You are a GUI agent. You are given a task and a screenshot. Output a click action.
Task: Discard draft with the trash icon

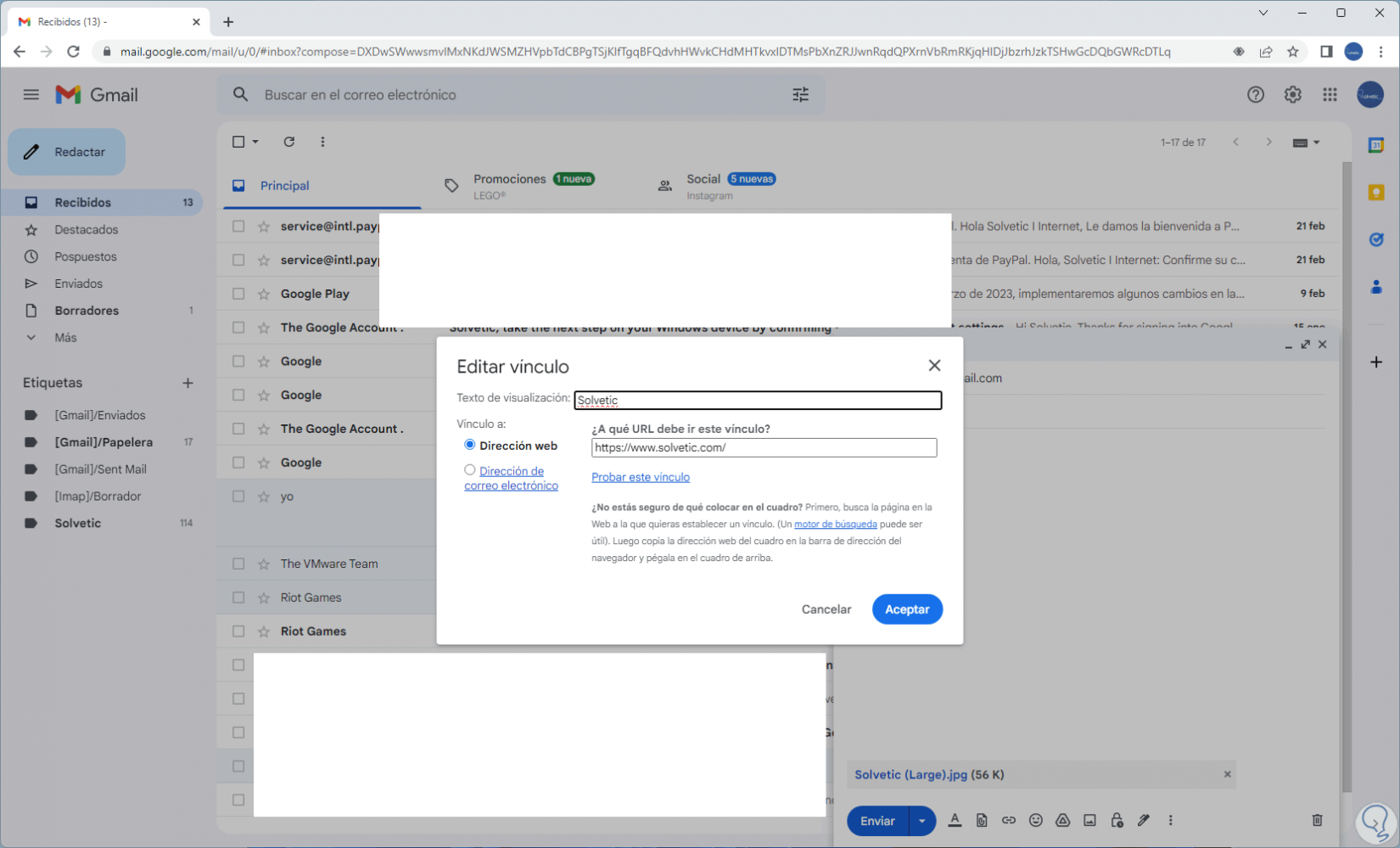1317,820
